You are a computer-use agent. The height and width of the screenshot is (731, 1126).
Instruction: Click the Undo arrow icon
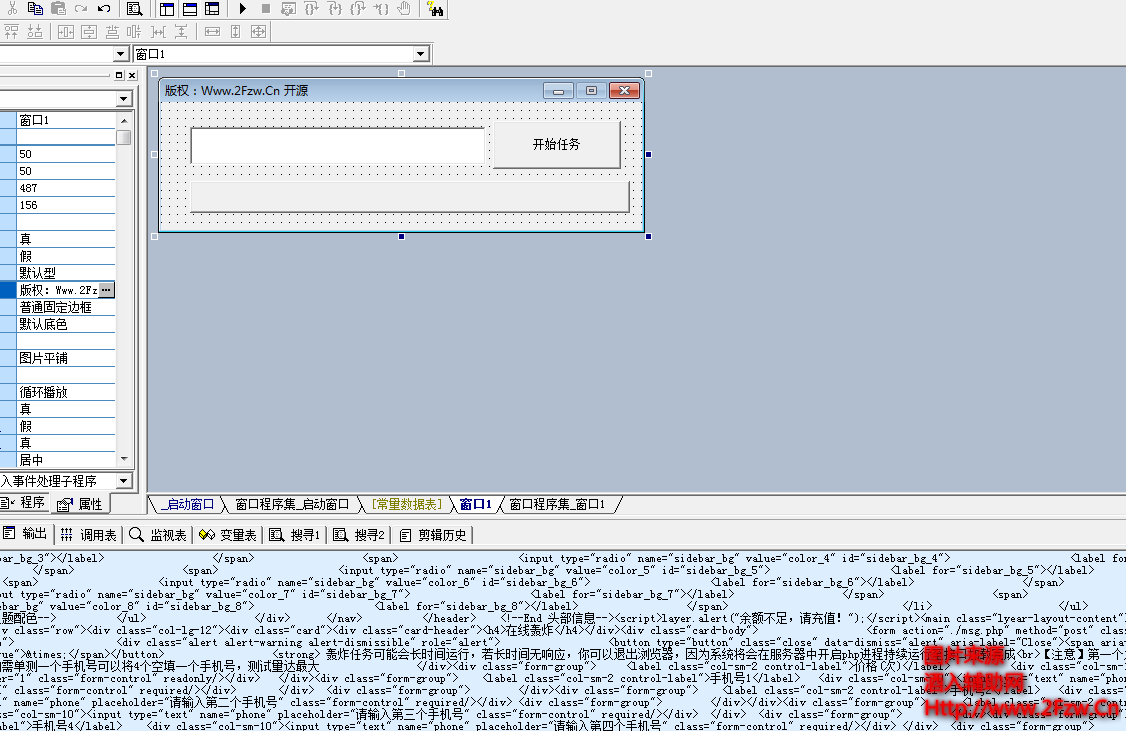104,9
